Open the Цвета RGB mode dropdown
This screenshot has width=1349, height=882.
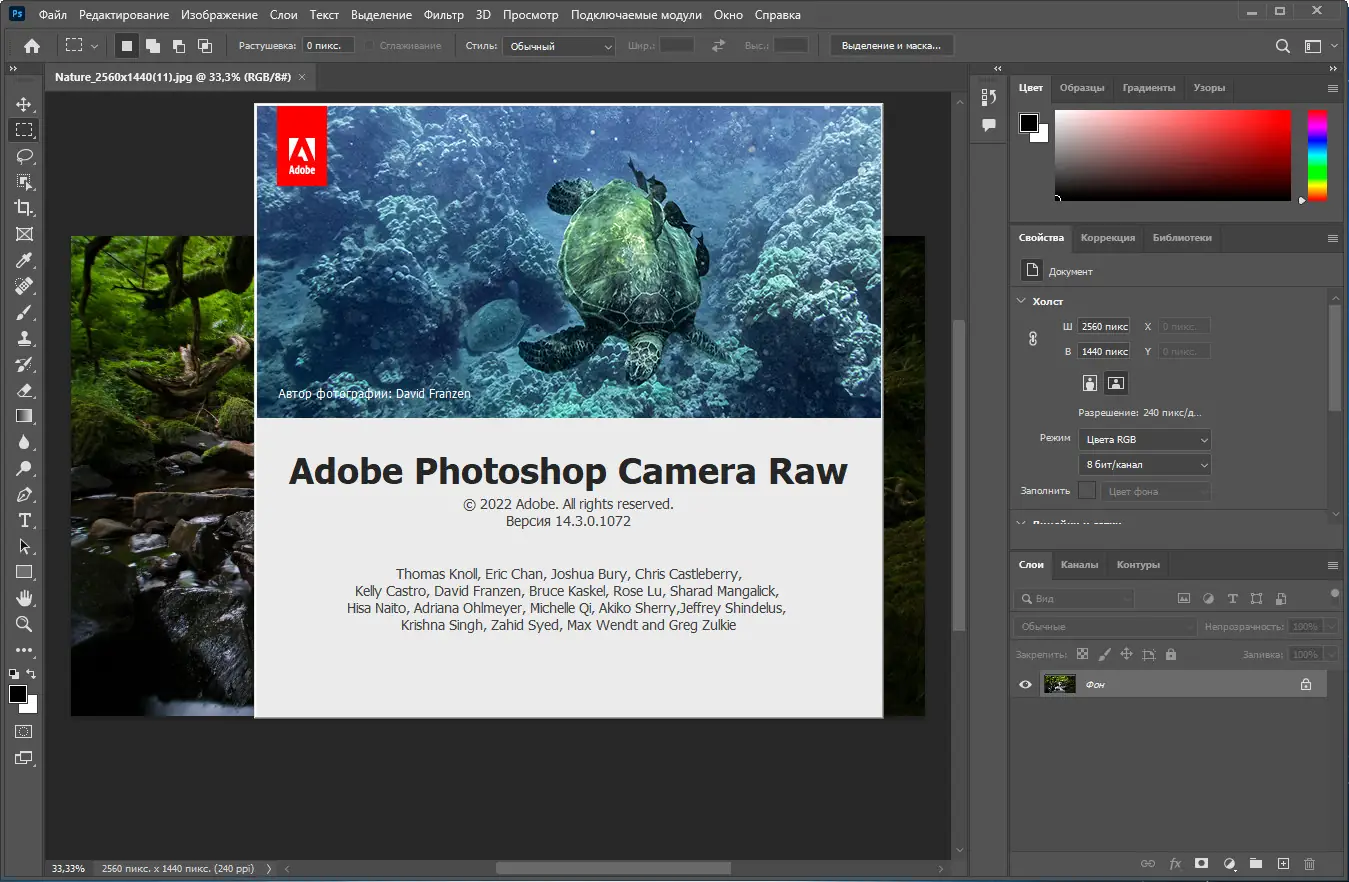pyautogui.click(x=1144, y=439)
